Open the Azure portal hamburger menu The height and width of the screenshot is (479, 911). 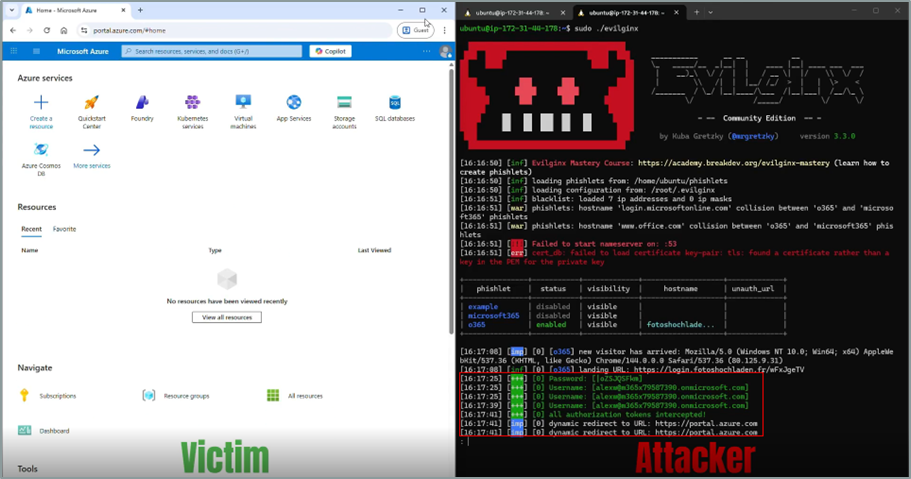[x=36, y=51]
